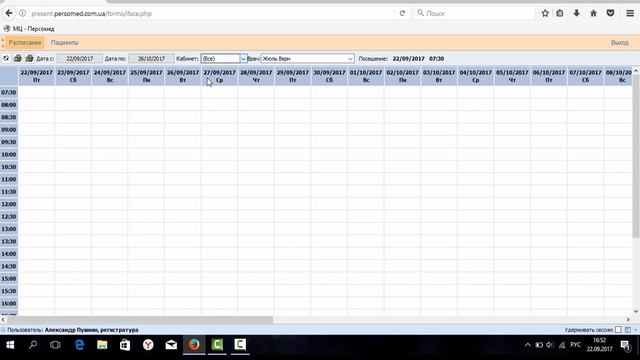
Task: Click the 14:30 time row label
Action: 9,266
